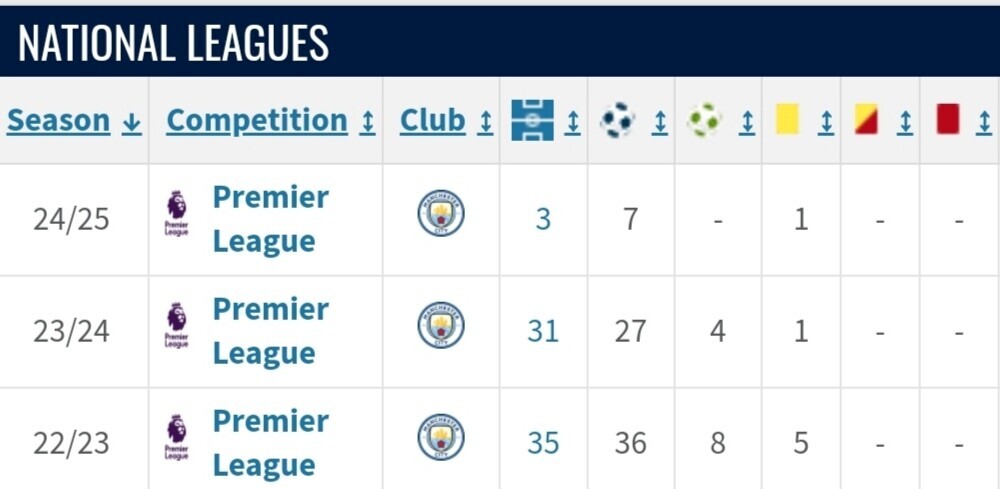Click the red card column icon
Image resolution: width=1000 pixels, height=489 pixels.
(948, 119)
